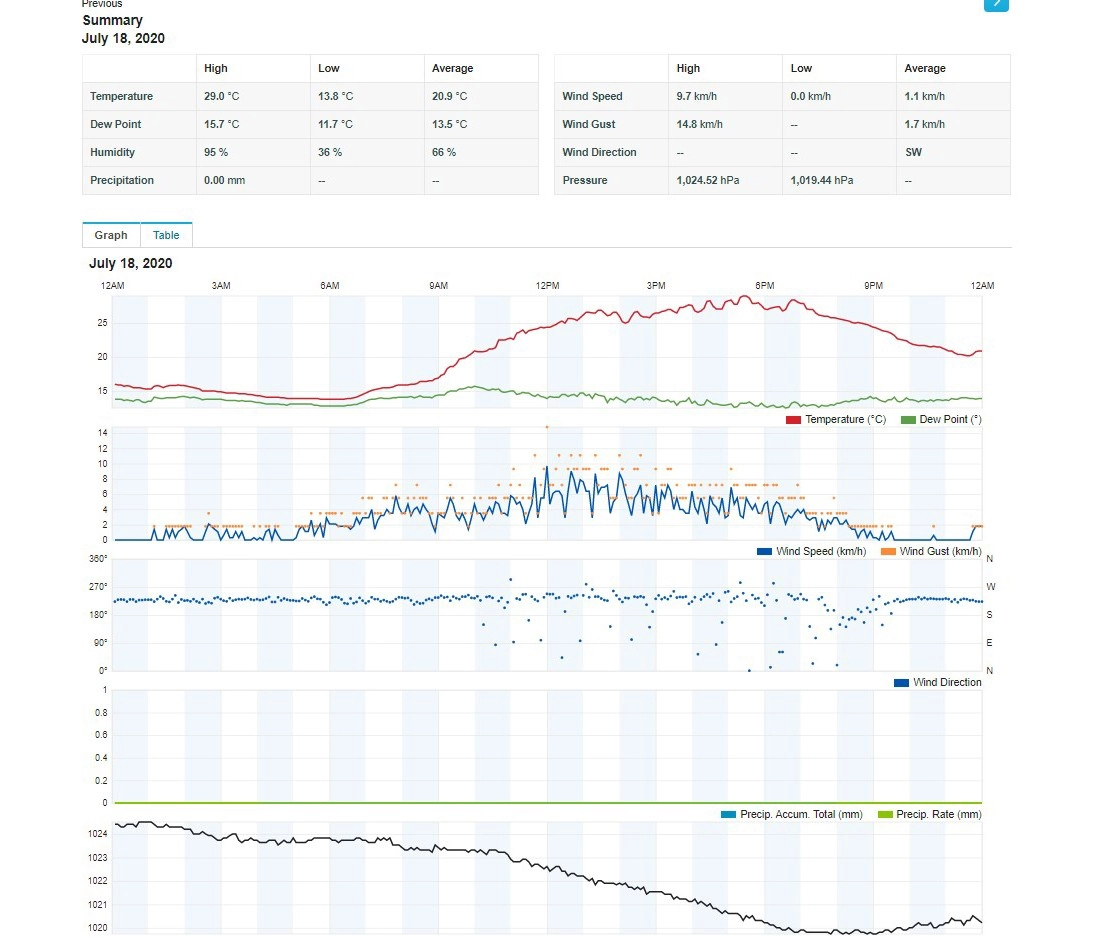Viewport: 1100px width, 938px height.
Task: Click the blue next-day arrow button
Action: pos(996,4)
